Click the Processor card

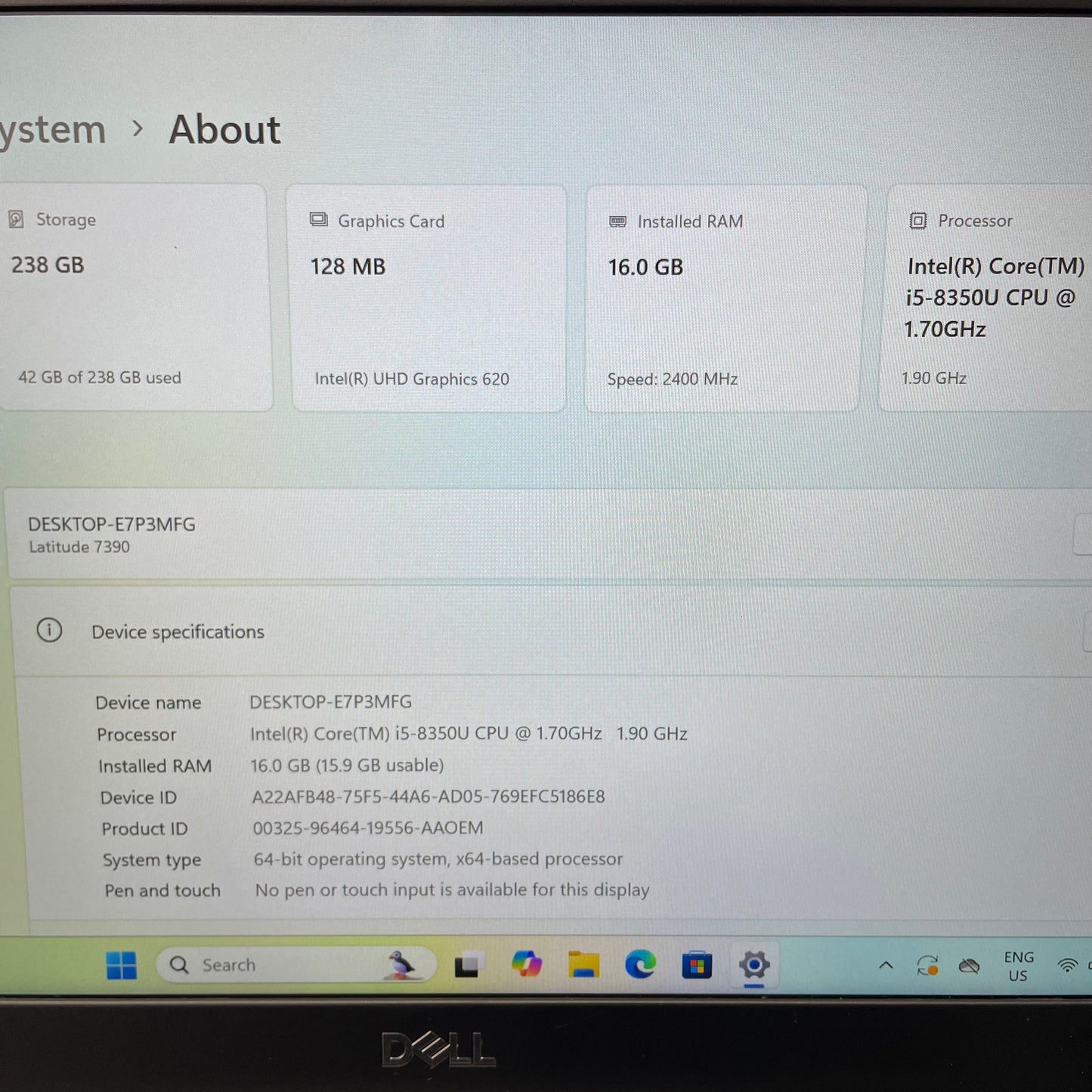click(x=987, y=299)
